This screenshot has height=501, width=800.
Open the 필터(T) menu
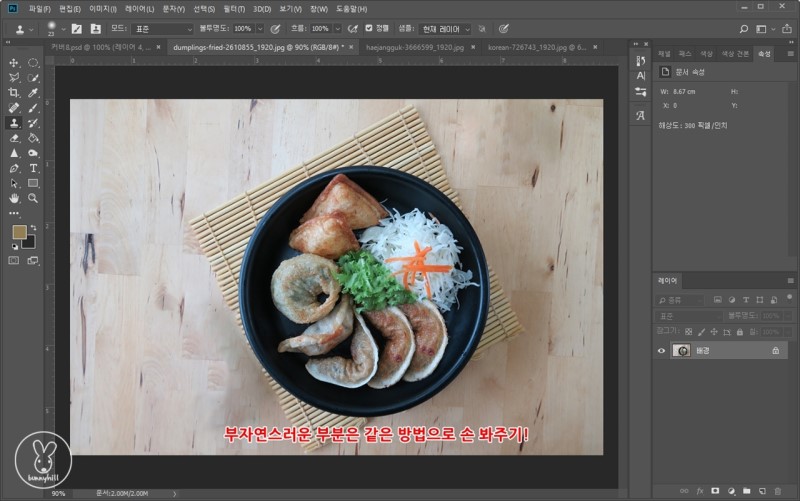coord(233,8)
